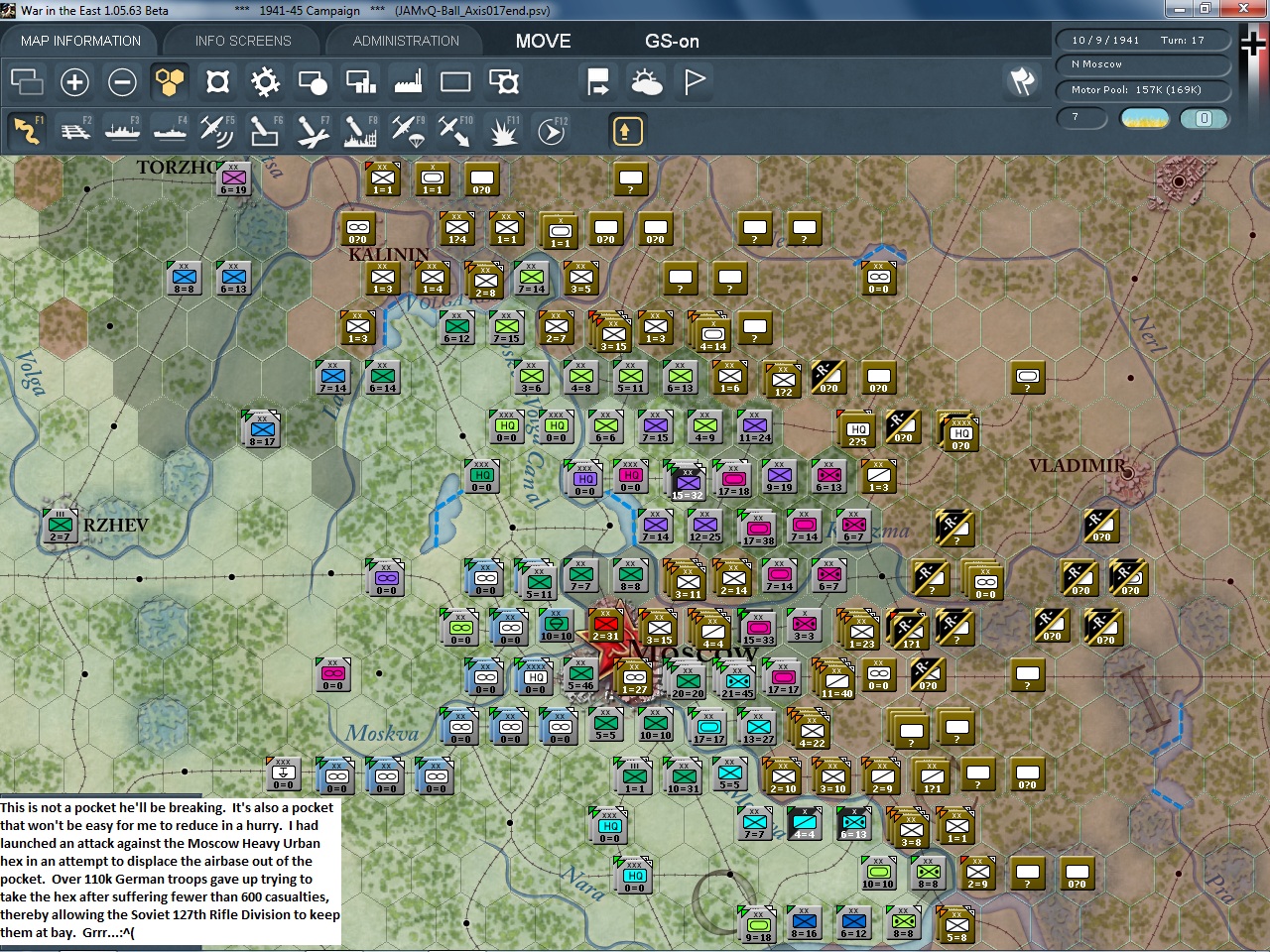
Task: Switch to the ADMINISTRATION tab
Action: (x=406, y=41)
